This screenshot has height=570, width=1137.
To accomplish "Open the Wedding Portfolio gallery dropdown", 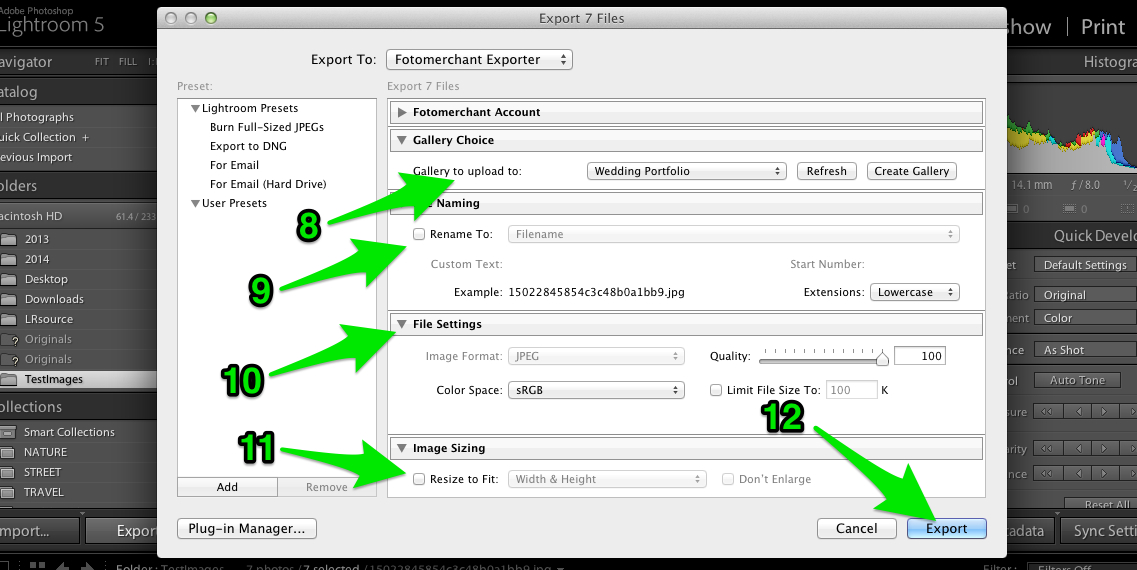I will (x=687, y=171).
